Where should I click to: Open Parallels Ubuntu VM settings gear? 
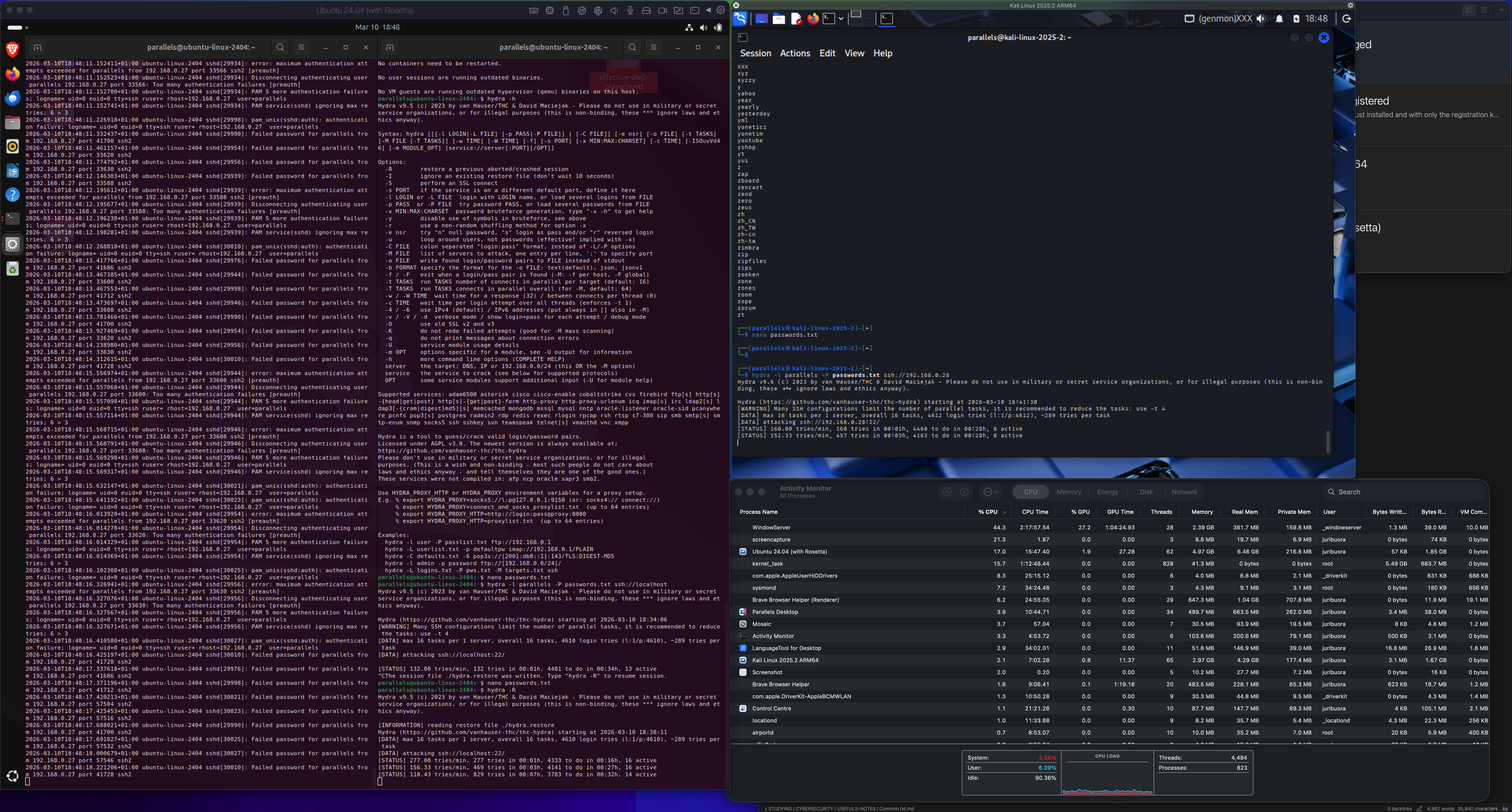tap(721, 10)
